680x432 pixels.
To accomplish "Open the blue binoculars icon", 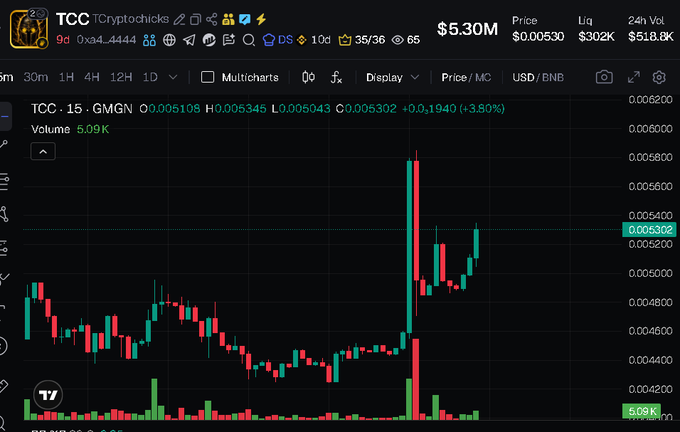I will click(149, 40).
